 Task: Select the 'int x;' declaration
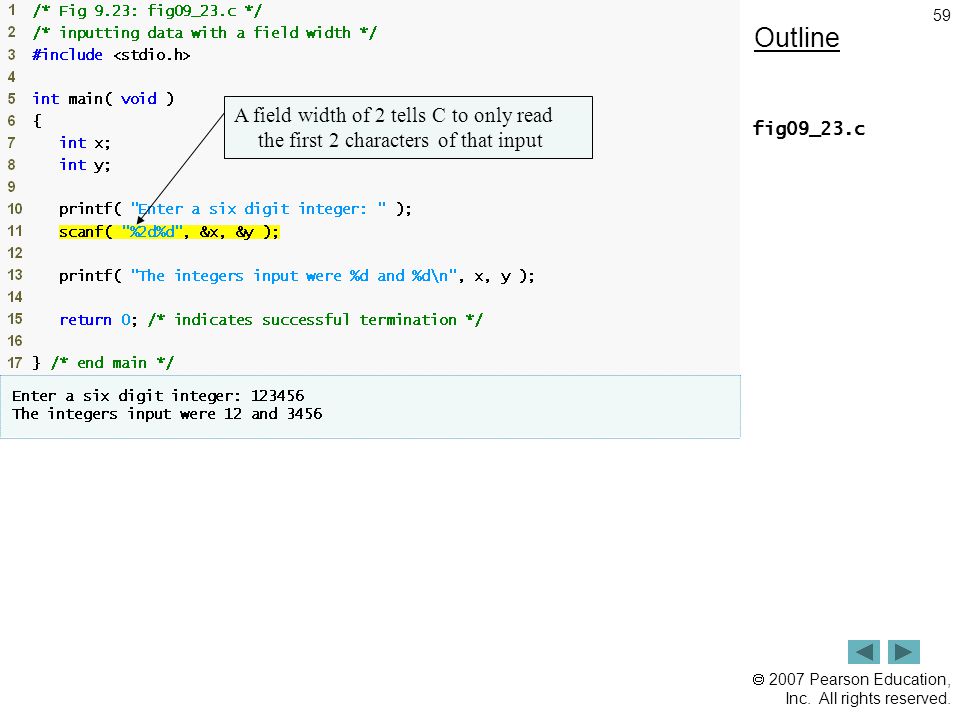84,143
